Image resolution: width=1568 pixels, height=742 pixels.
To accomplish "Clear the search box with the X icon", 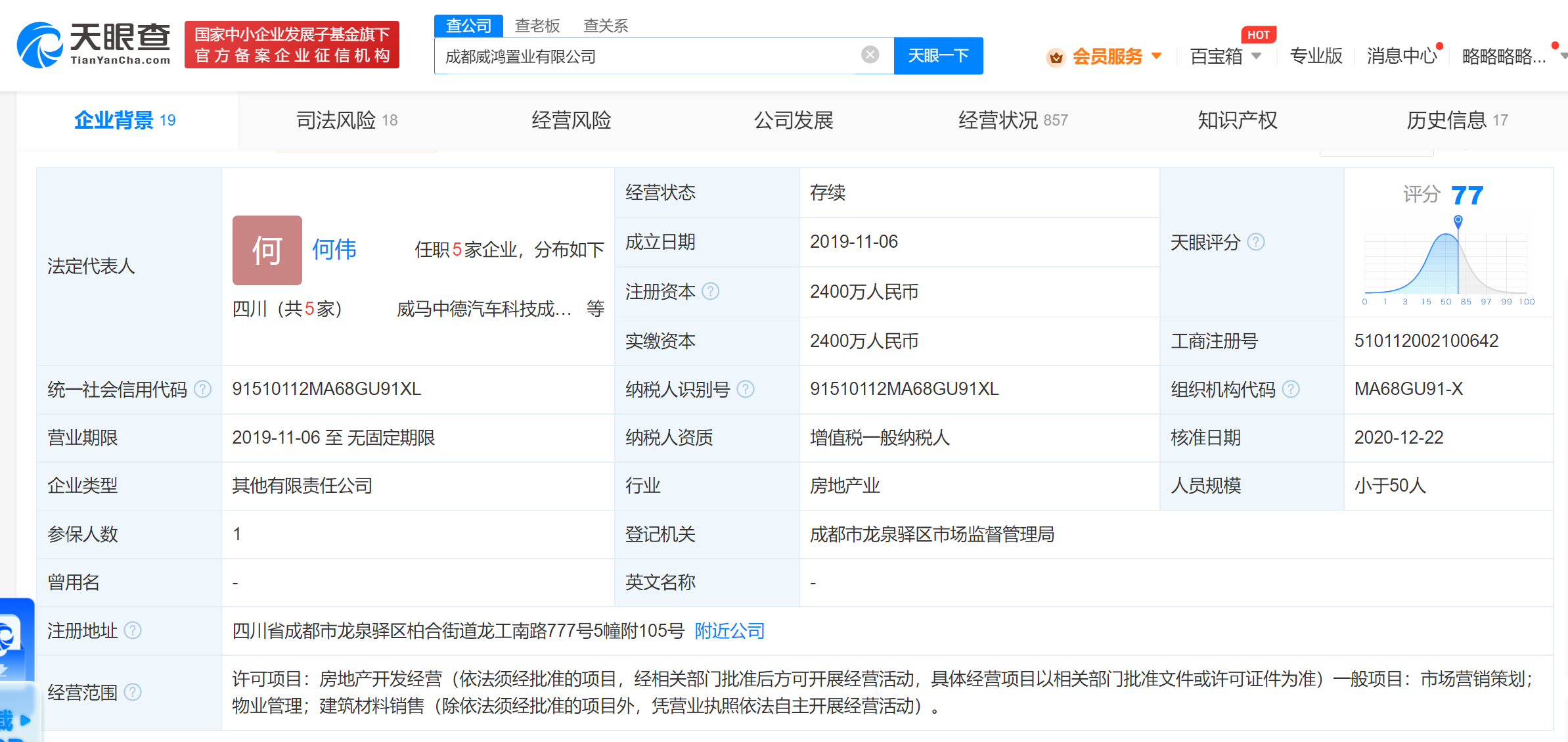I will tap(870, 55).
